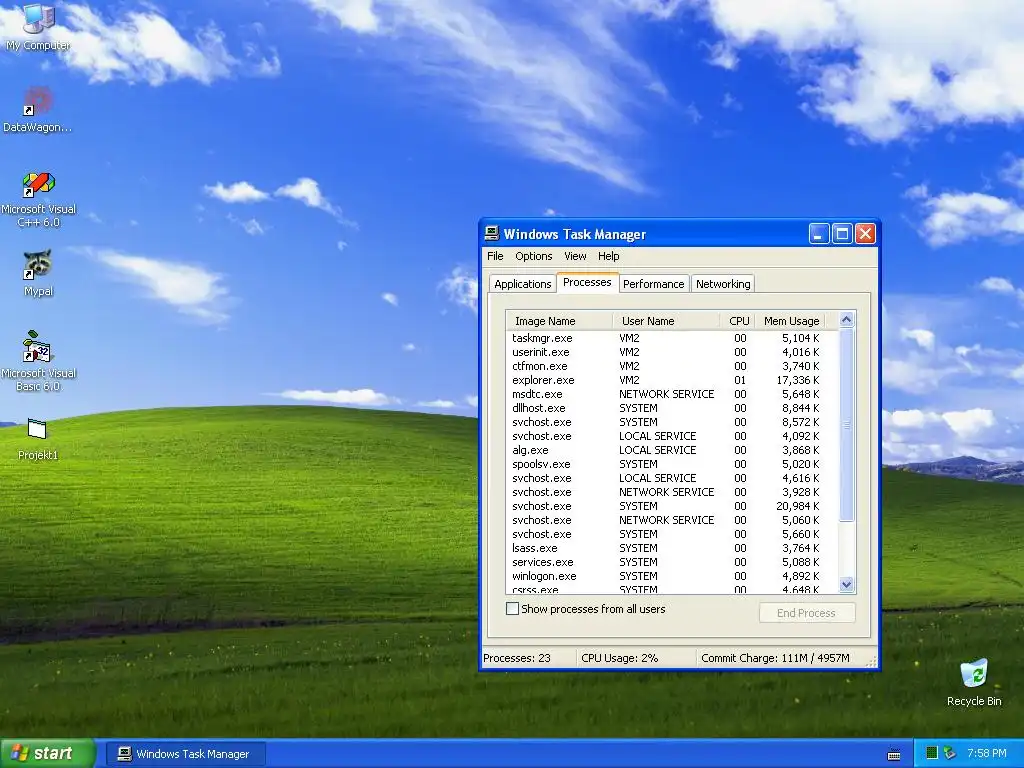The width and height of the screenshot is (1024, 768).
Task: Click the Task Manager title bar icon
Action: (492, 234)
